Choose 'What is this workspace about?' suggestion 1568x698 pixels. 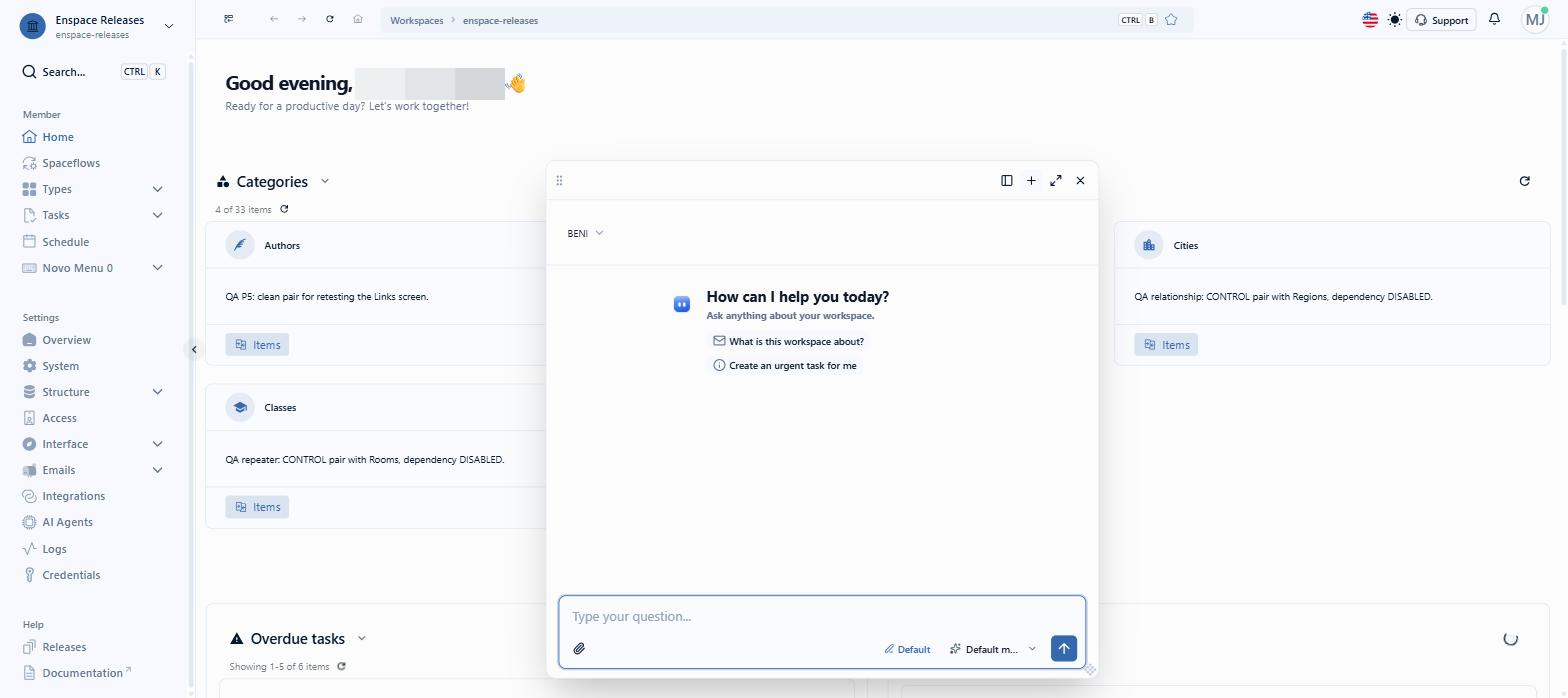(788, 341)
